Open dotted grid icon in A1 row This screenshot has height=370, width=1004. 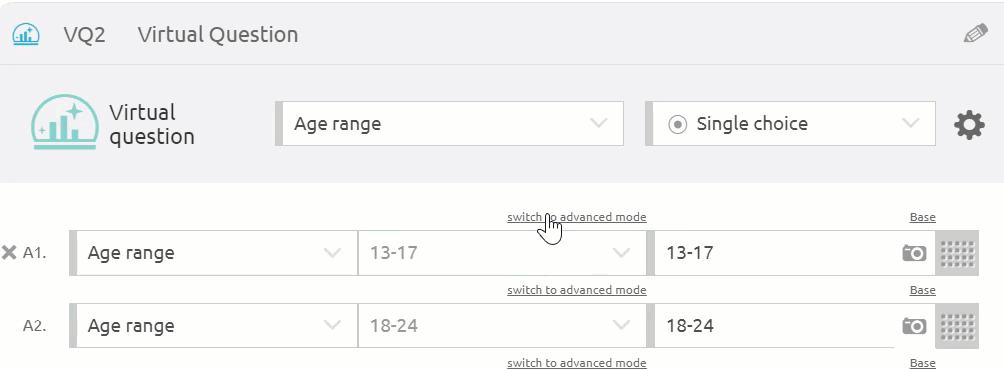[x=957, y=253]
